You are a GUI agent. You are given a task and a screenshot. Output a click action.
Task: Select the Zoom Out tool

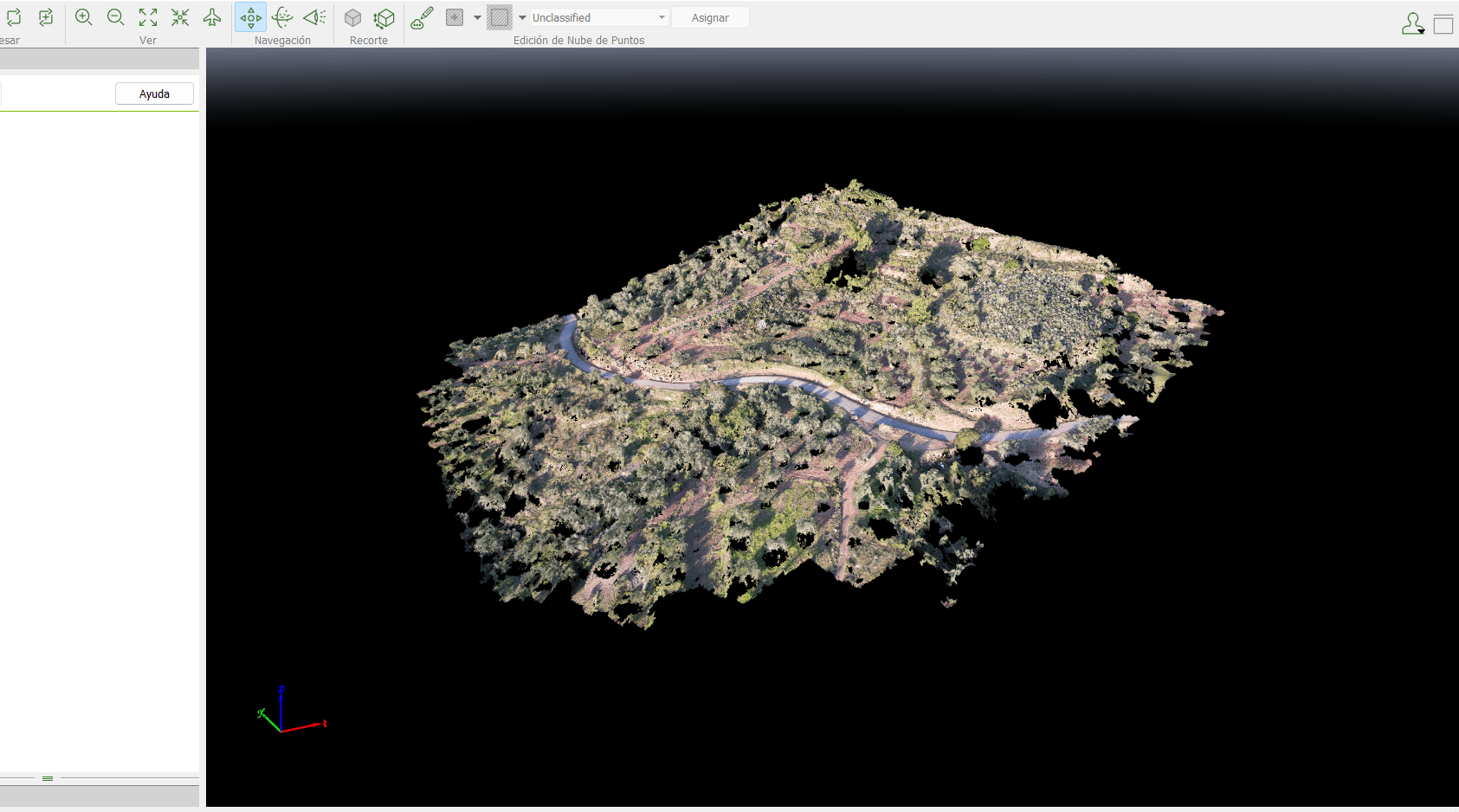point(115,17)
